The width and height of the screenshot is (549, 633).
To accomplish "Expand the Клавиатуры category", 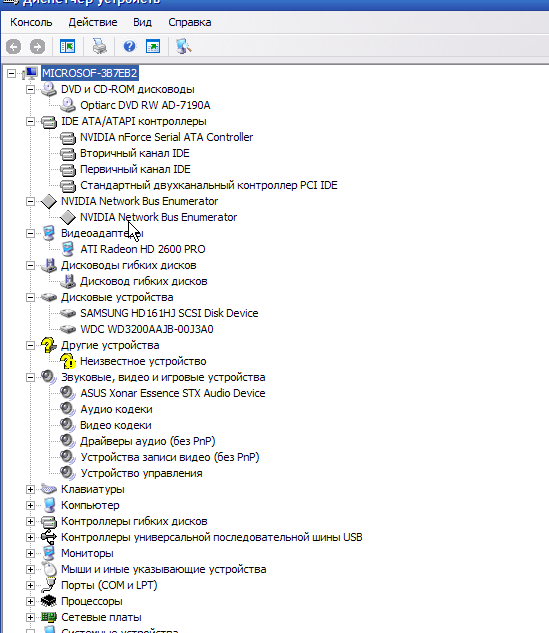I will point(30,489).
